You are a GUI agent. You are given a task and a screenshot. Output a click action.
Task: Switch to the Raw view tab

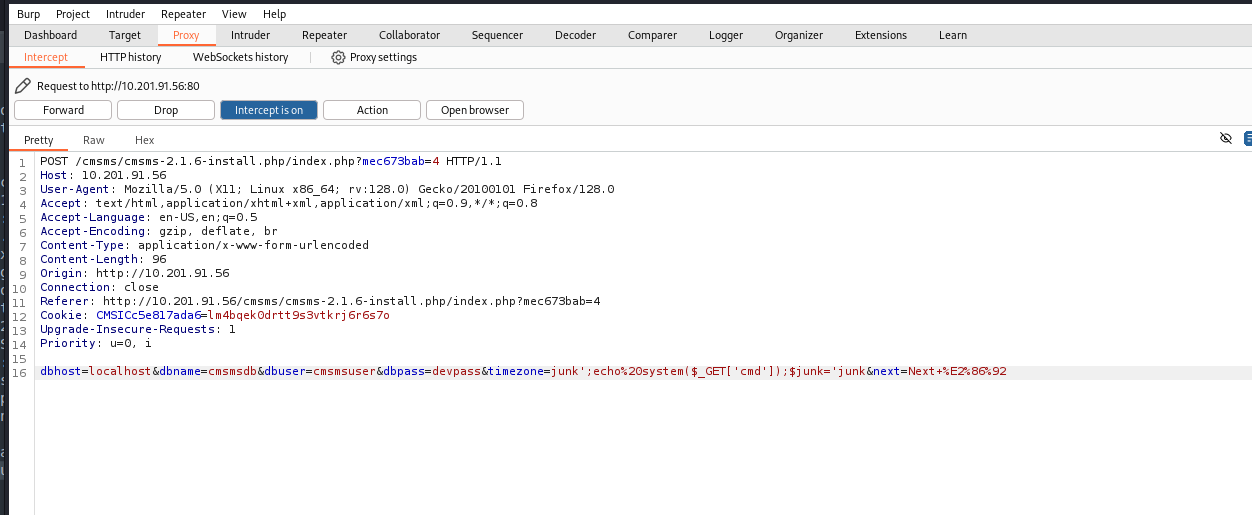[94, 140]
